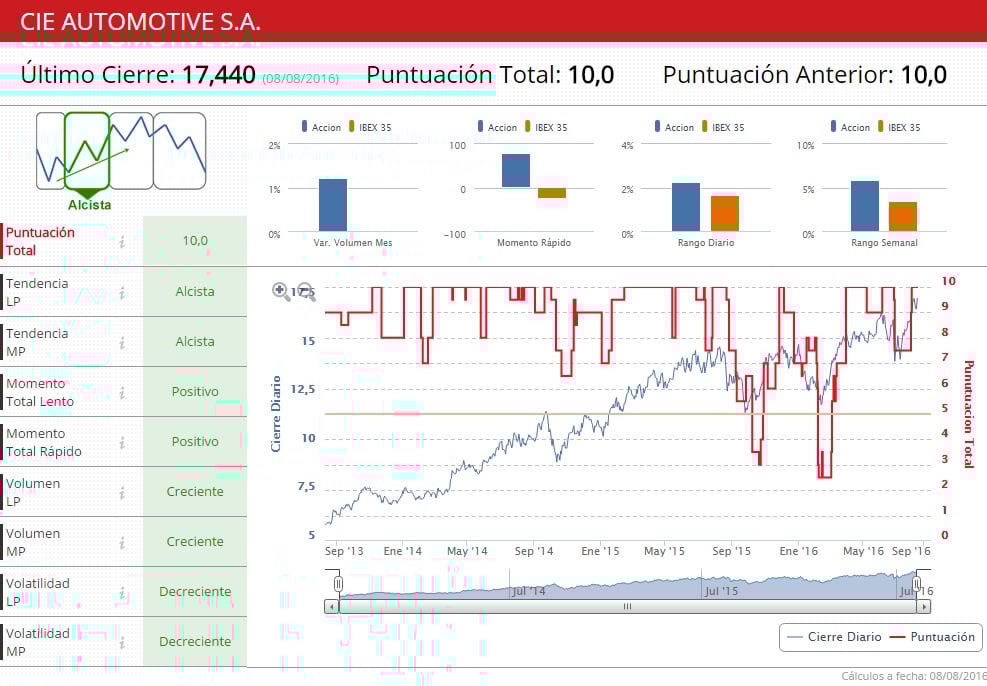987x686 pixels.
Task: Toggle IBEX 35 legend in Var. Volumen Mes chart
Action: point(370,127)
